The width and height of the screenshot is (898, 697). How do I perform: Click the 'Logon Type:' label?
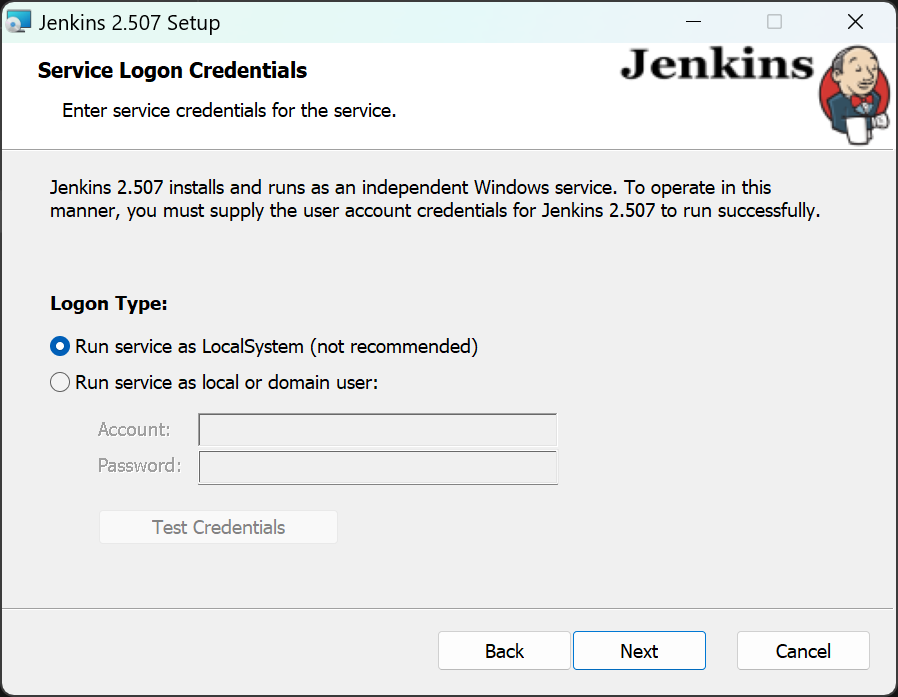(x=108, y=303)
